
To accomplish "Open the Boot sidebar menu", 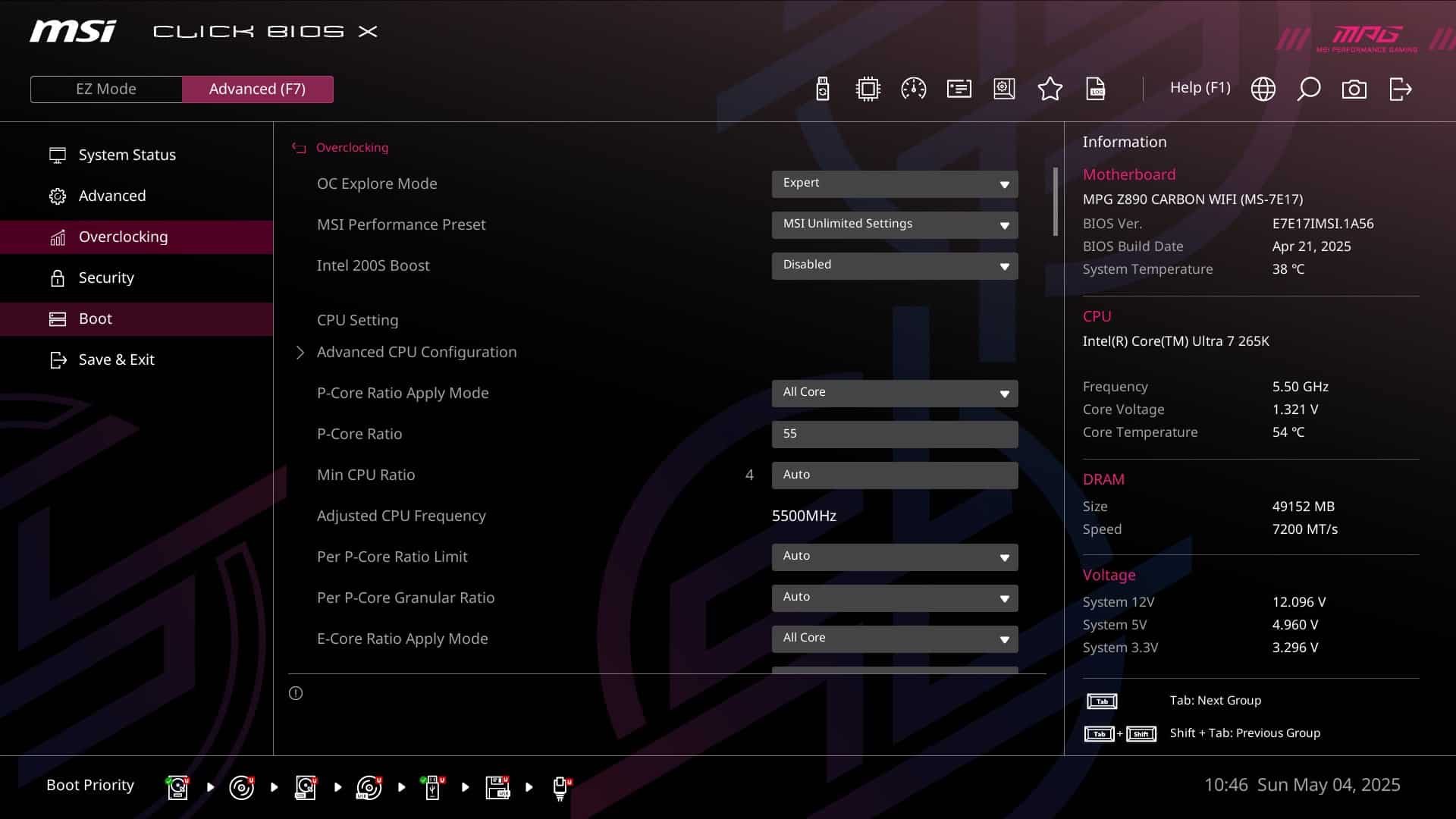I will click(136, 318).
